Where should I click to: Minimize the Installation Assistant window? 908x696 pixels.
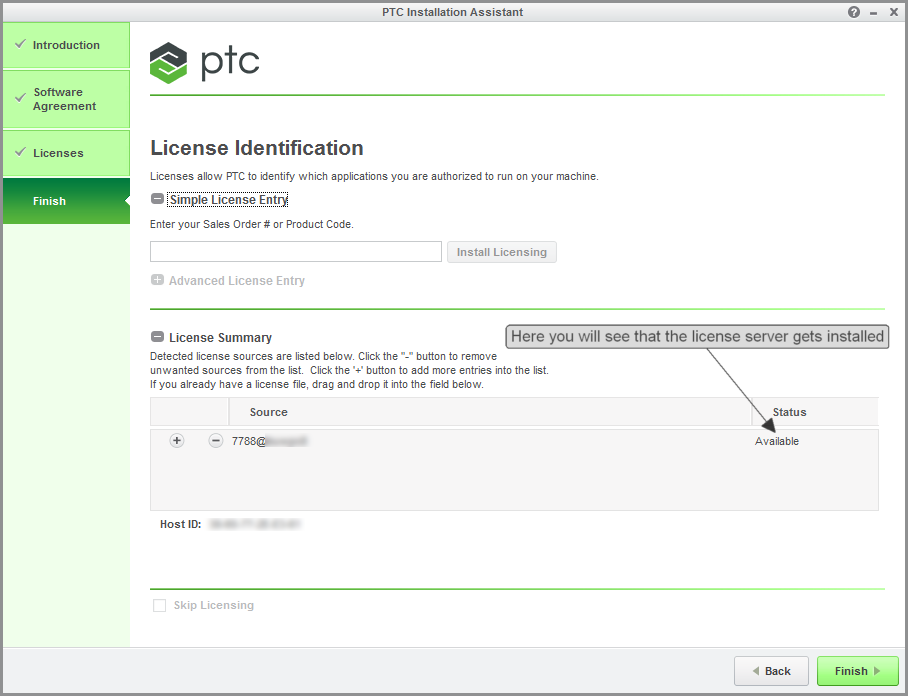point(873,12)
